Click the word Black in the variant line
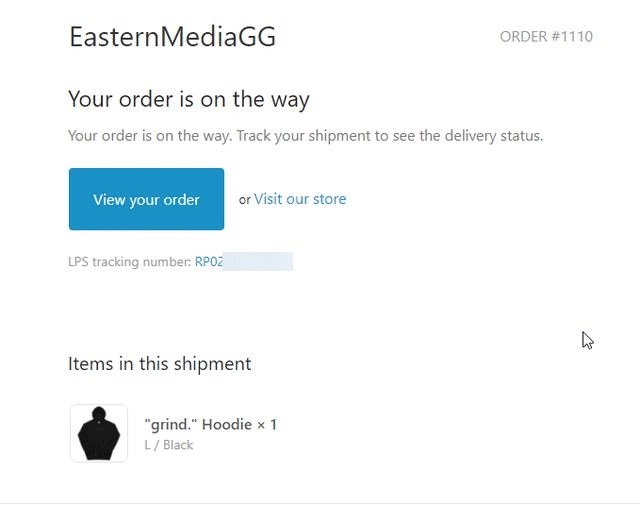 (x=178, y=445)
